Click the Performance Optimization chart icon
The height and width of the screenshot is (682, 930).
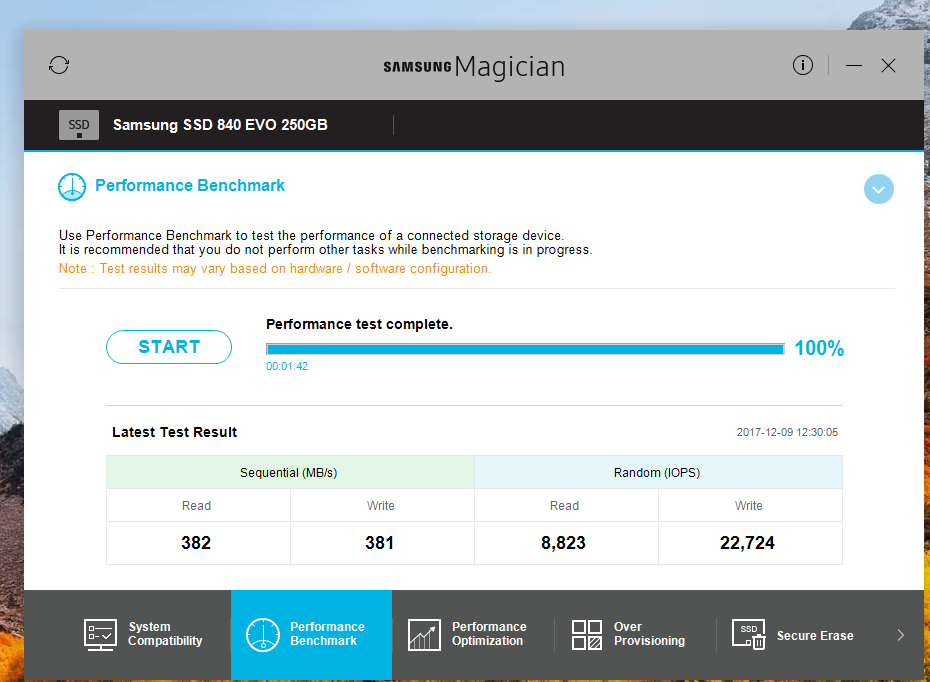click(x=424, y=635)
